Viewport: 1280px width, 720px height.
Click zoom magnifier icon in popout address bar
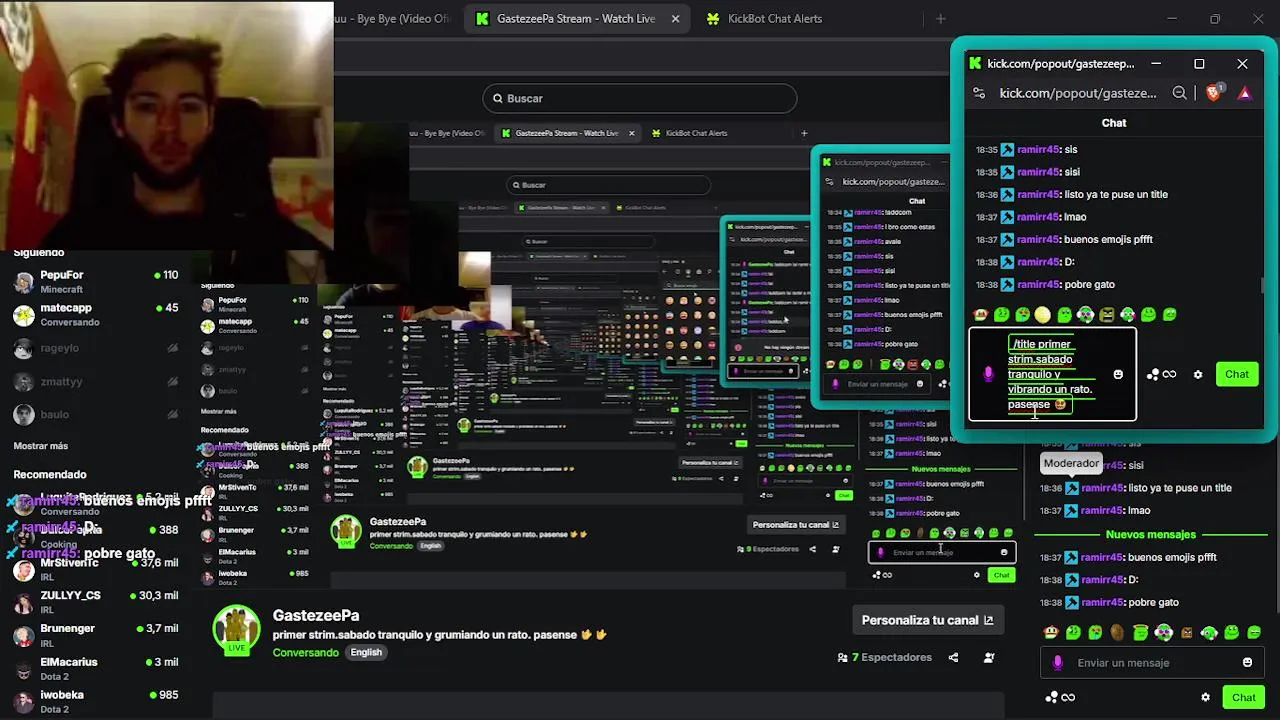click(1179, 93)
